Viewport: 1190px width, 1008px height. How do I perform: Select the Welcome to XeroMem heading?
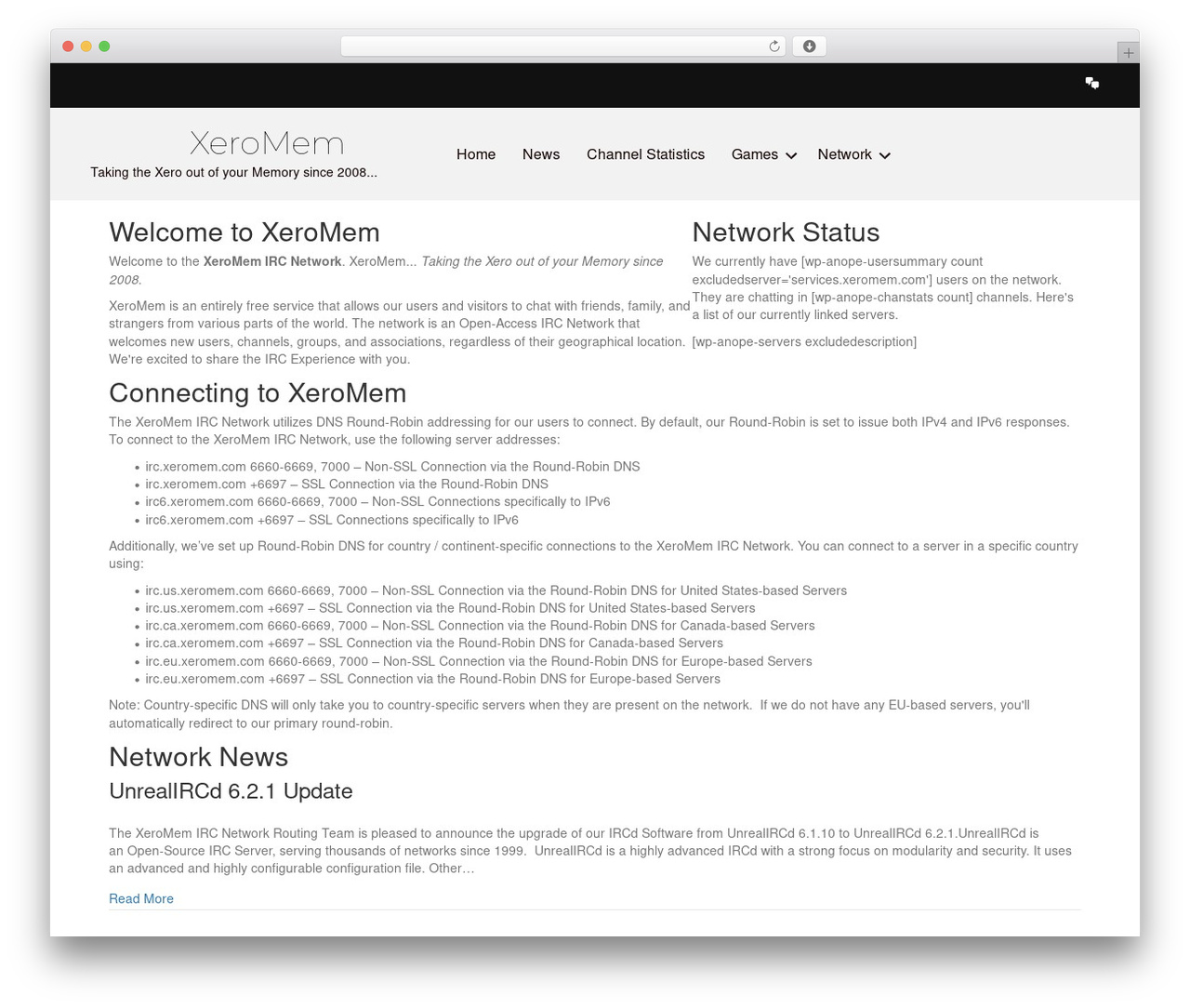click(245, 232)
